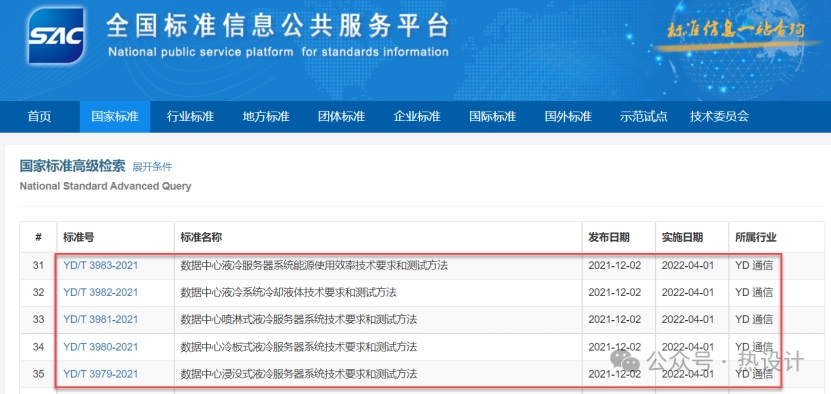Select title 数据中心冷板式液冷服务器系统技术要求和测试方法
831x394 pixels.
click(298, 347)
